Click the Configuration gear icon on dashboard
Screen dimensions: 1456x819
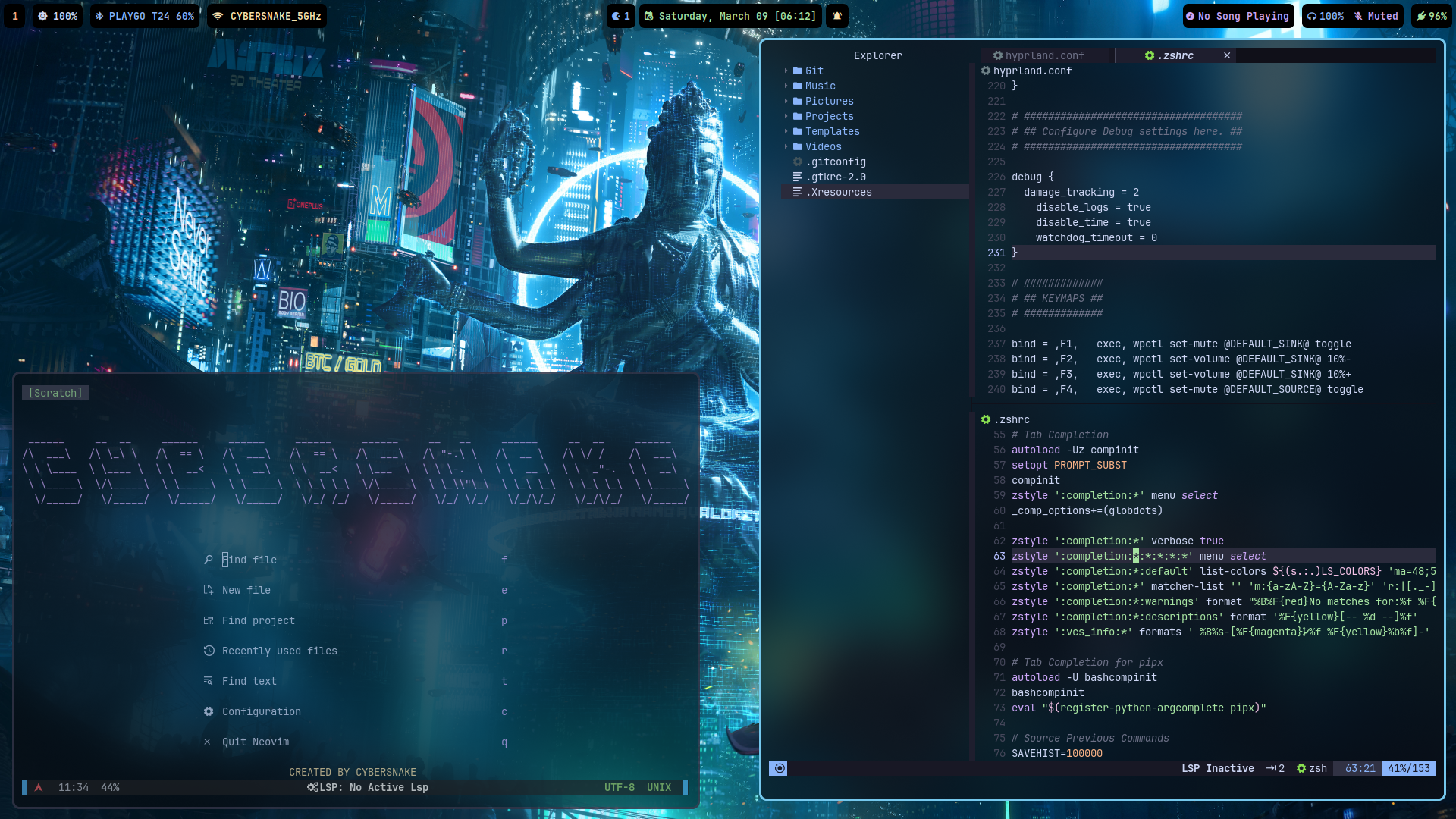coord(209,711)
